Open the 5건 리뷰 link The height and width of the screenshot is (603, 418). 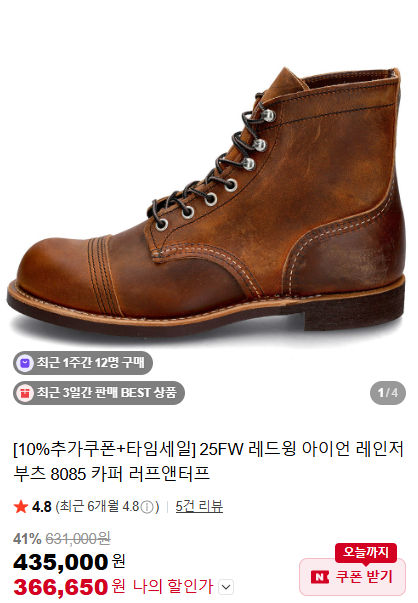coord(199,506)
